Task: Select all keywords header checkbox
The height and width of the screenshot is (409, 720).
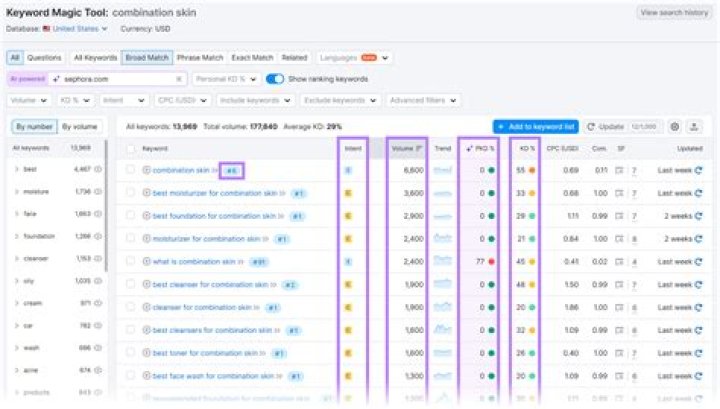Action: click(x=131, y=149)
